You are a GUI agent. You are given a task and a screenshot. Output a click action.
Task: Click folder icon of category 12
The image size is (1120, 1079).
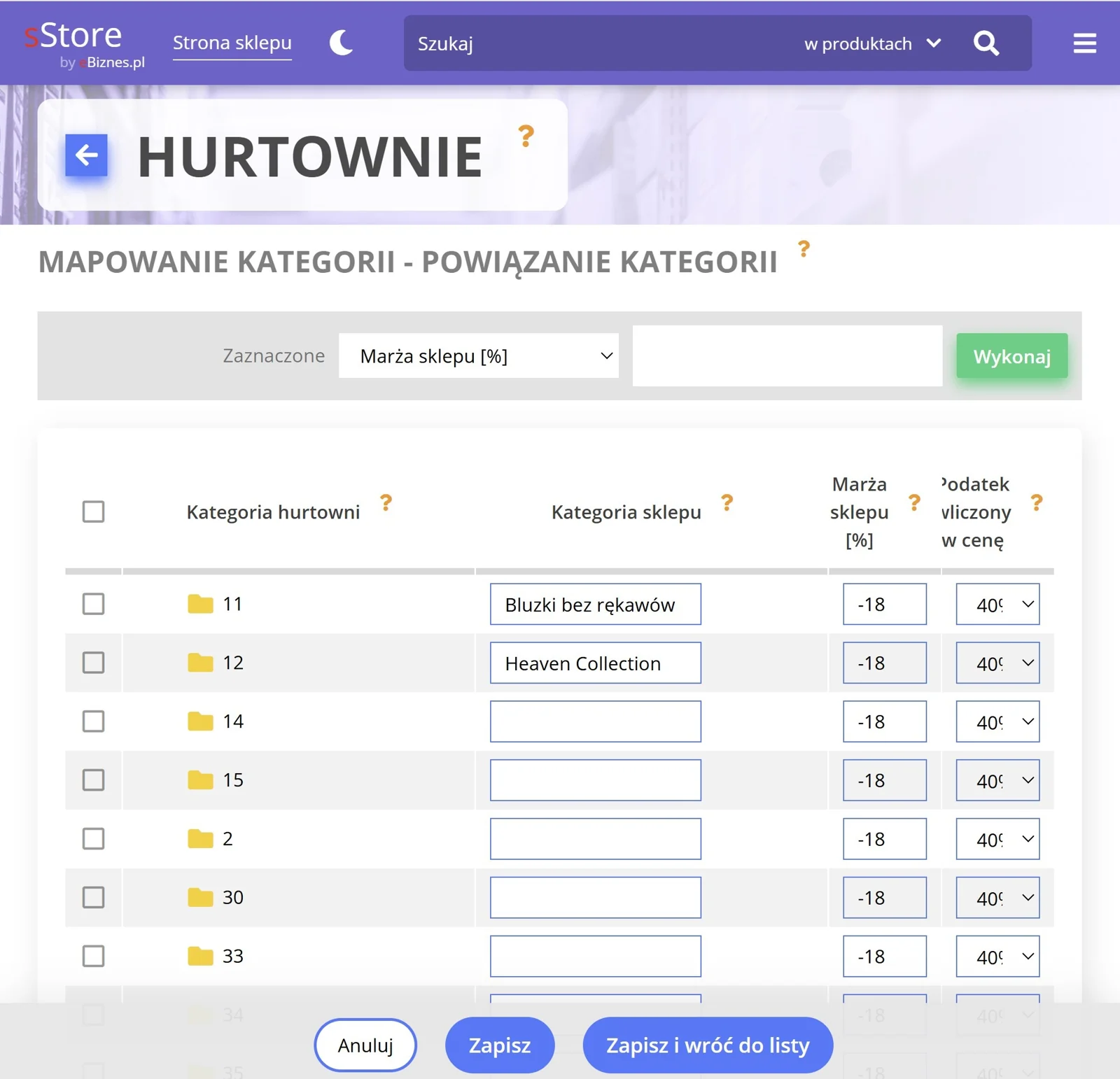(200, 663)
